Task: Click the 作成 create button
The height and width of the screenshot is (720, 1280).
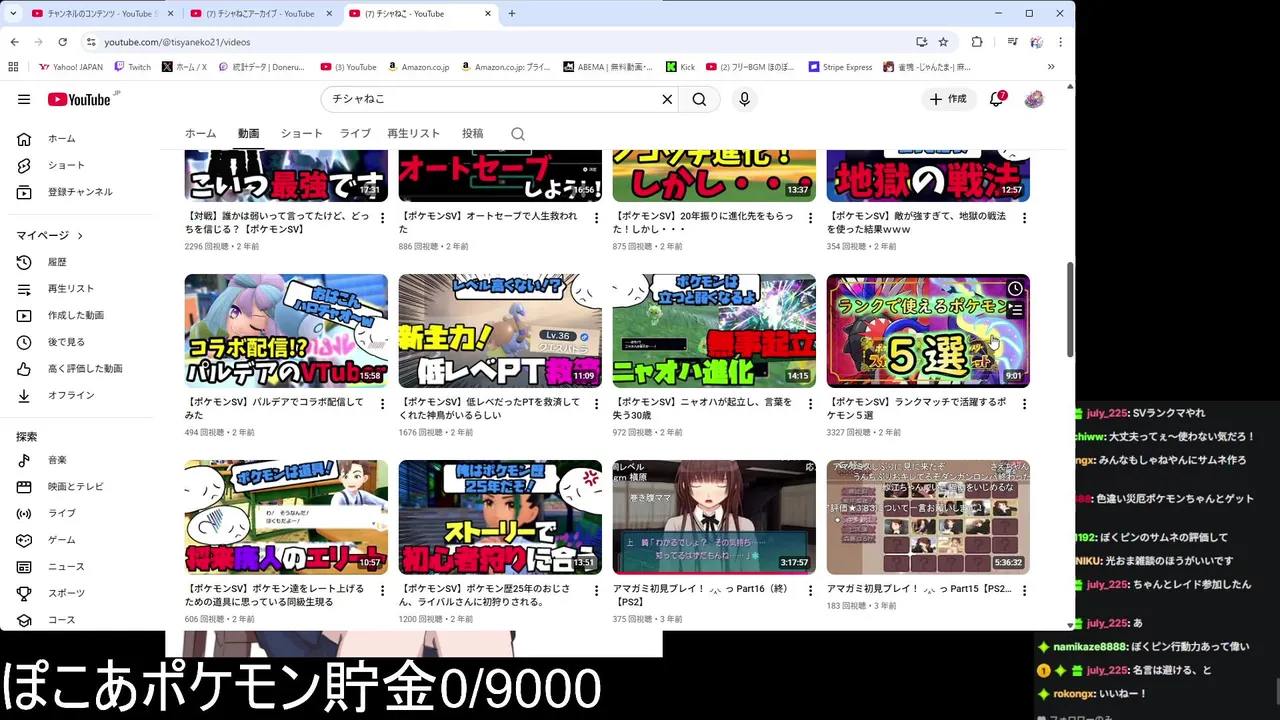Action: coord(947,99)
